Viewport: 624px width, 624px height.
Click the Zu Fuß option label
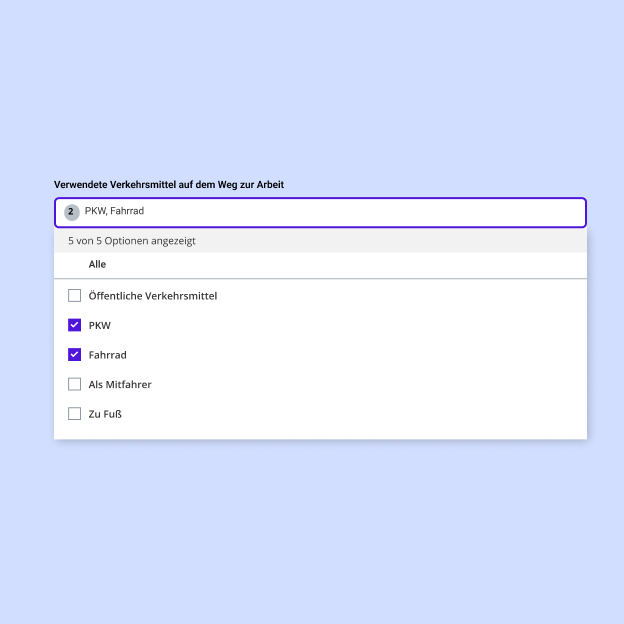point(105,414)
